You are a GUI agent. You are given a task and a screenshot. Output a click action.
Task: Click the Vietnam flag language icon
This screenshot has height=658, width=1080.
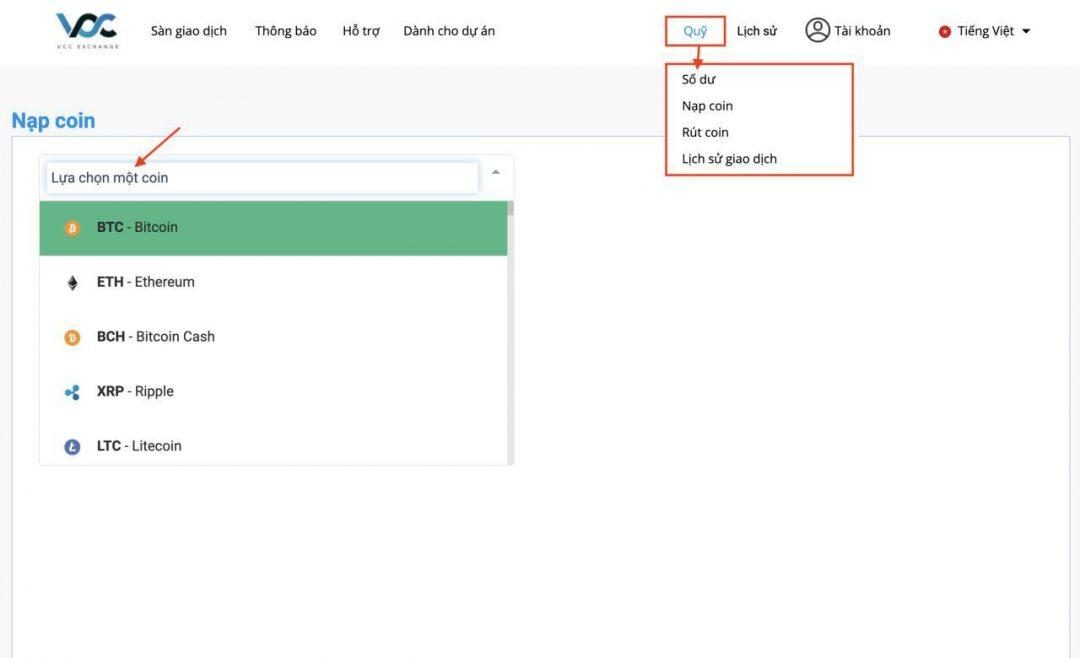tap(944, 32)
